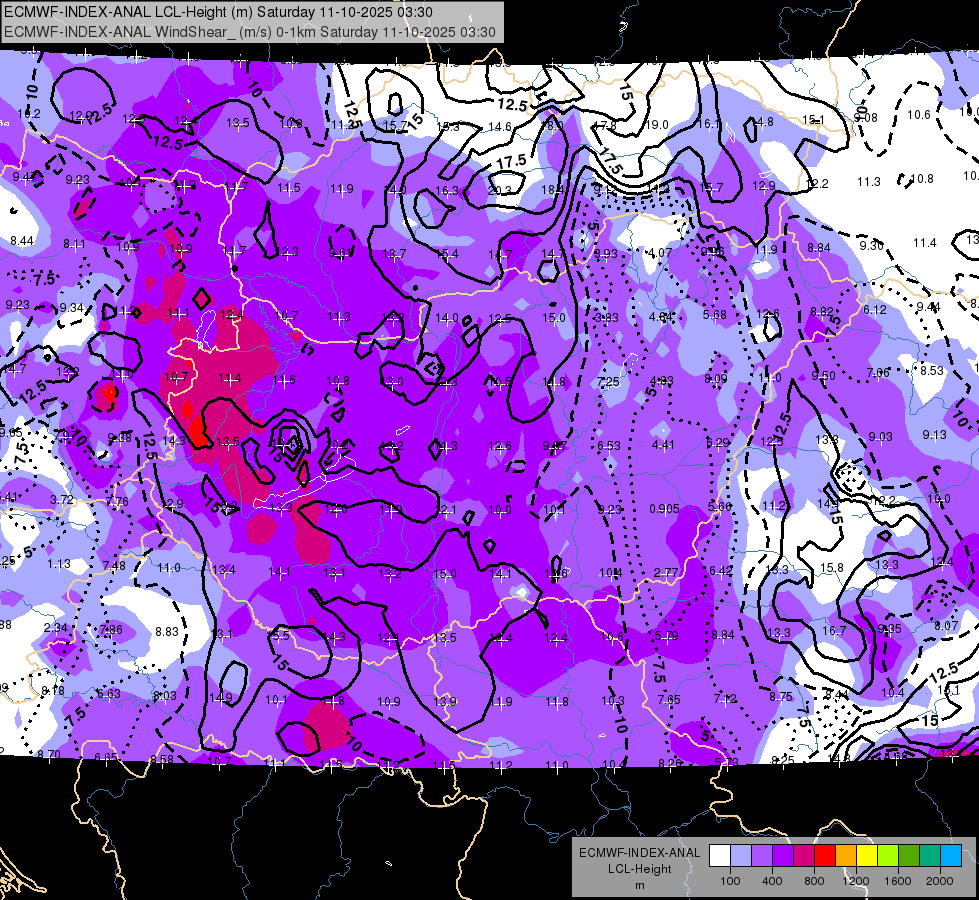Click the legend tick label 800
This screenshot has width=979, height=900.
point(814,881)
